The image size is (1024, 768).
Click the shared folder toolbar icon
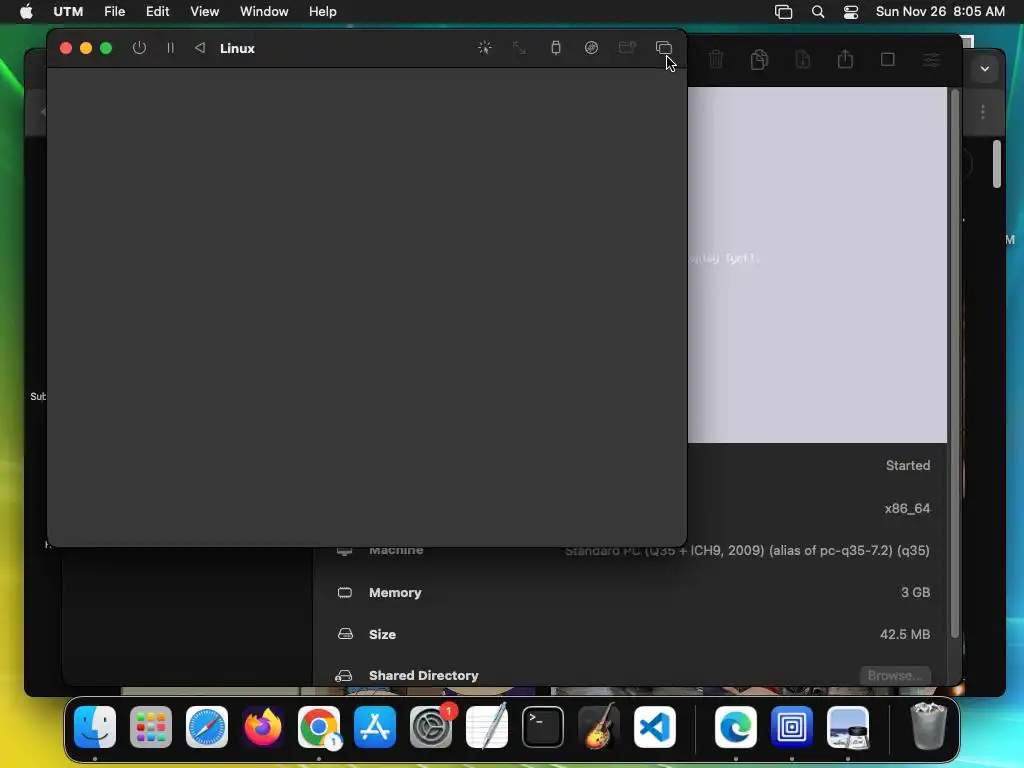pos(627,48)
